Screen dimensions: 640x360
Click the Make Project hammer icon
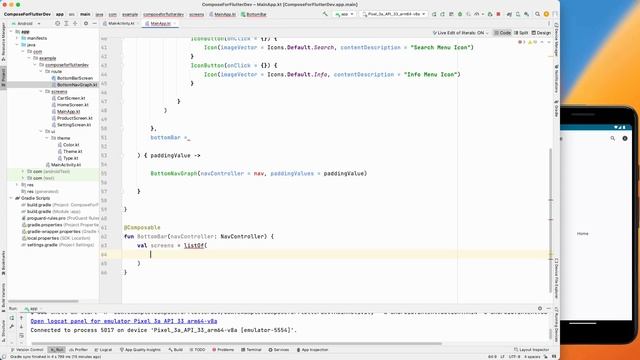(325, 14)
